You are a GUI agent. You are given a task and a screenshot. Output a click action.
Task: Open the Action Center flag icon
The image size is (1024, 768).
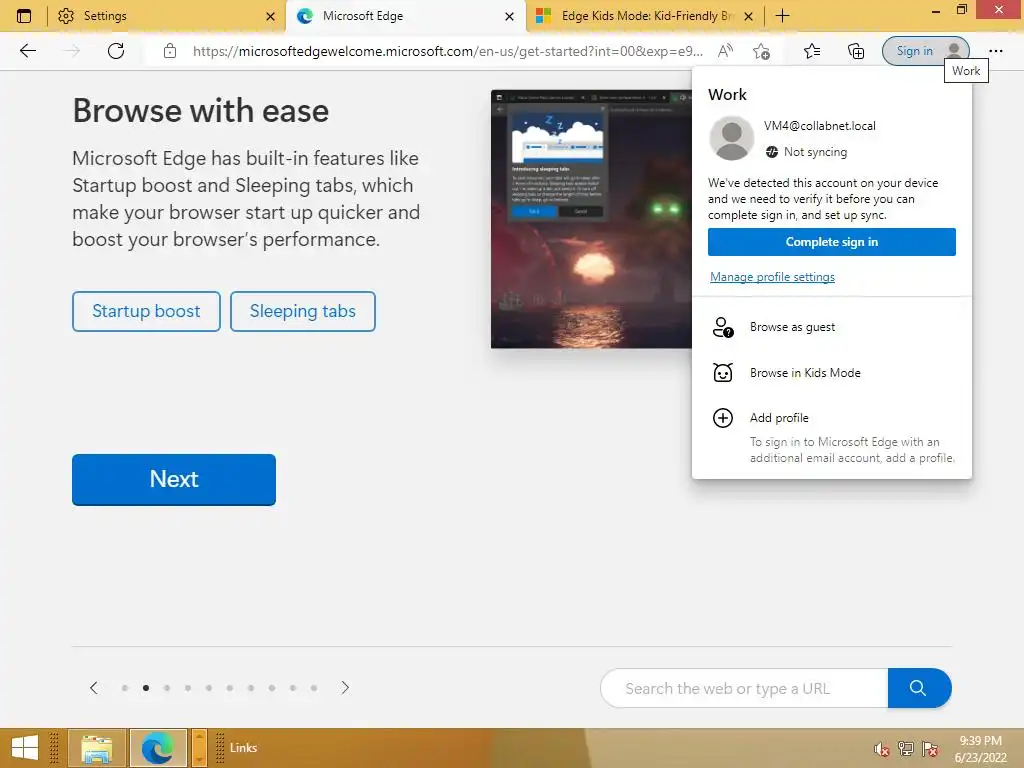point(930,748)
